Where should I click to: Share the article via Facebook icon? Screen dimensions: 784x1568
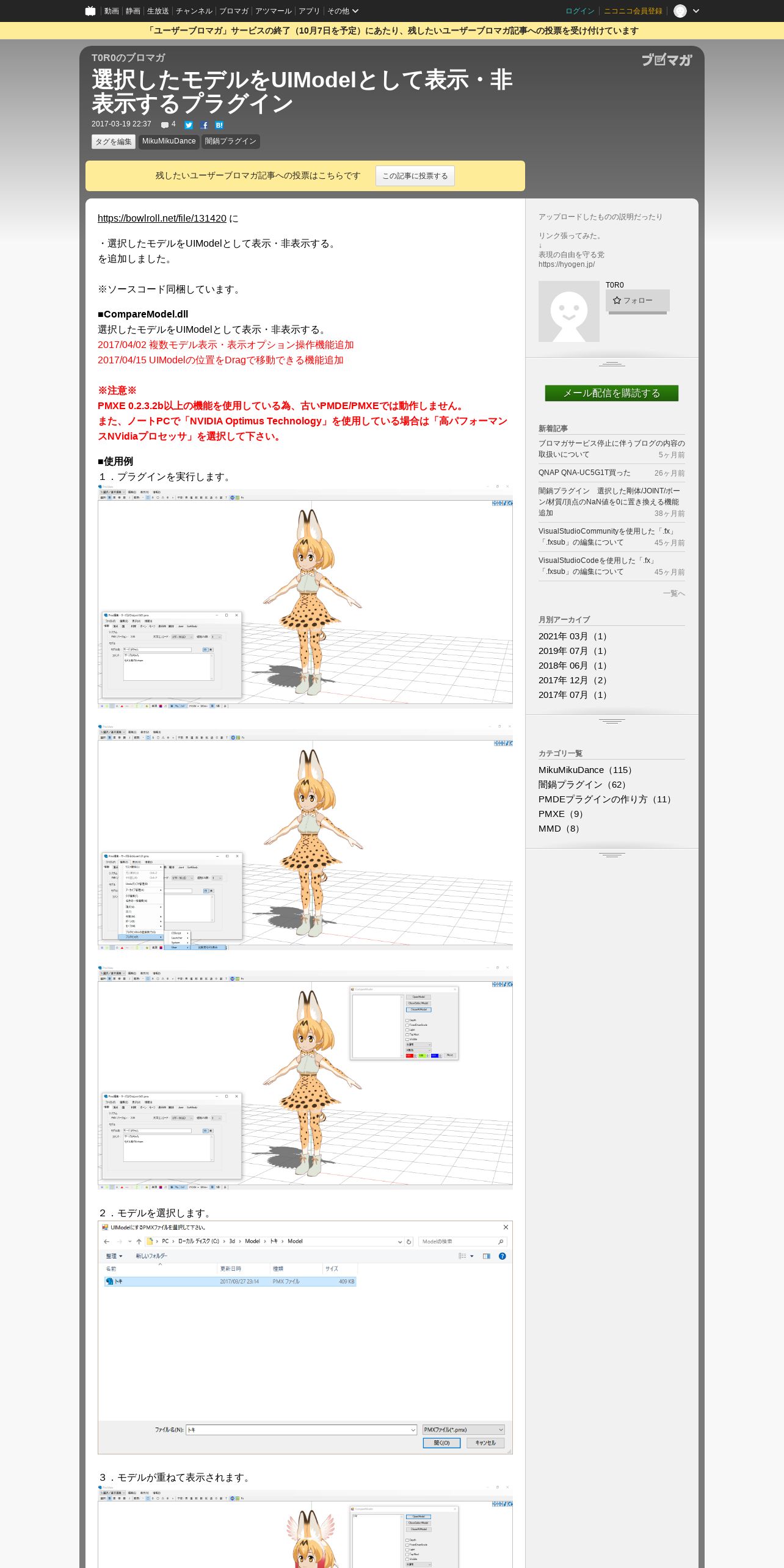point(204,125)
